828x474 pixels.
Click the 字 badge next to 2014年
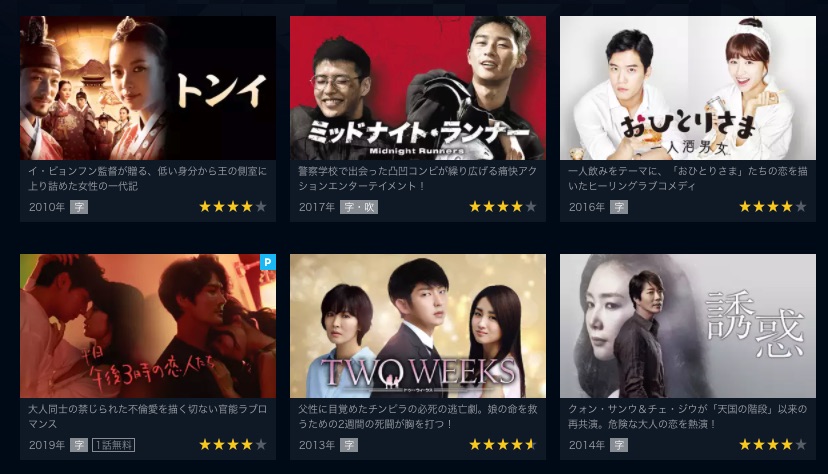[x=619, y=445]
